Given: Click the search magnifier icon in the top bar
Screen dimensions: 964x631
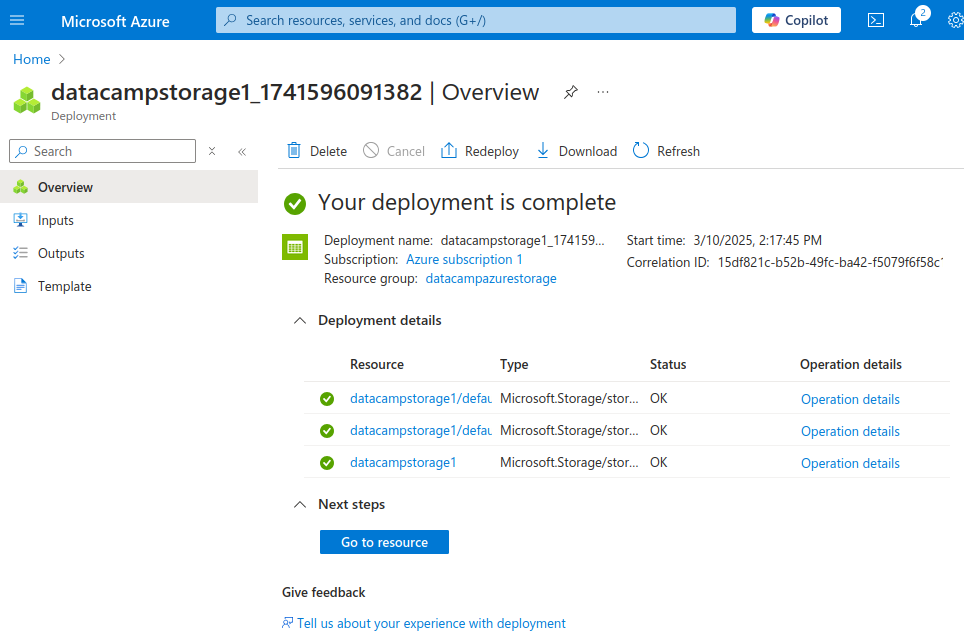Looking at the screenshot, I should tap(231, 20).
